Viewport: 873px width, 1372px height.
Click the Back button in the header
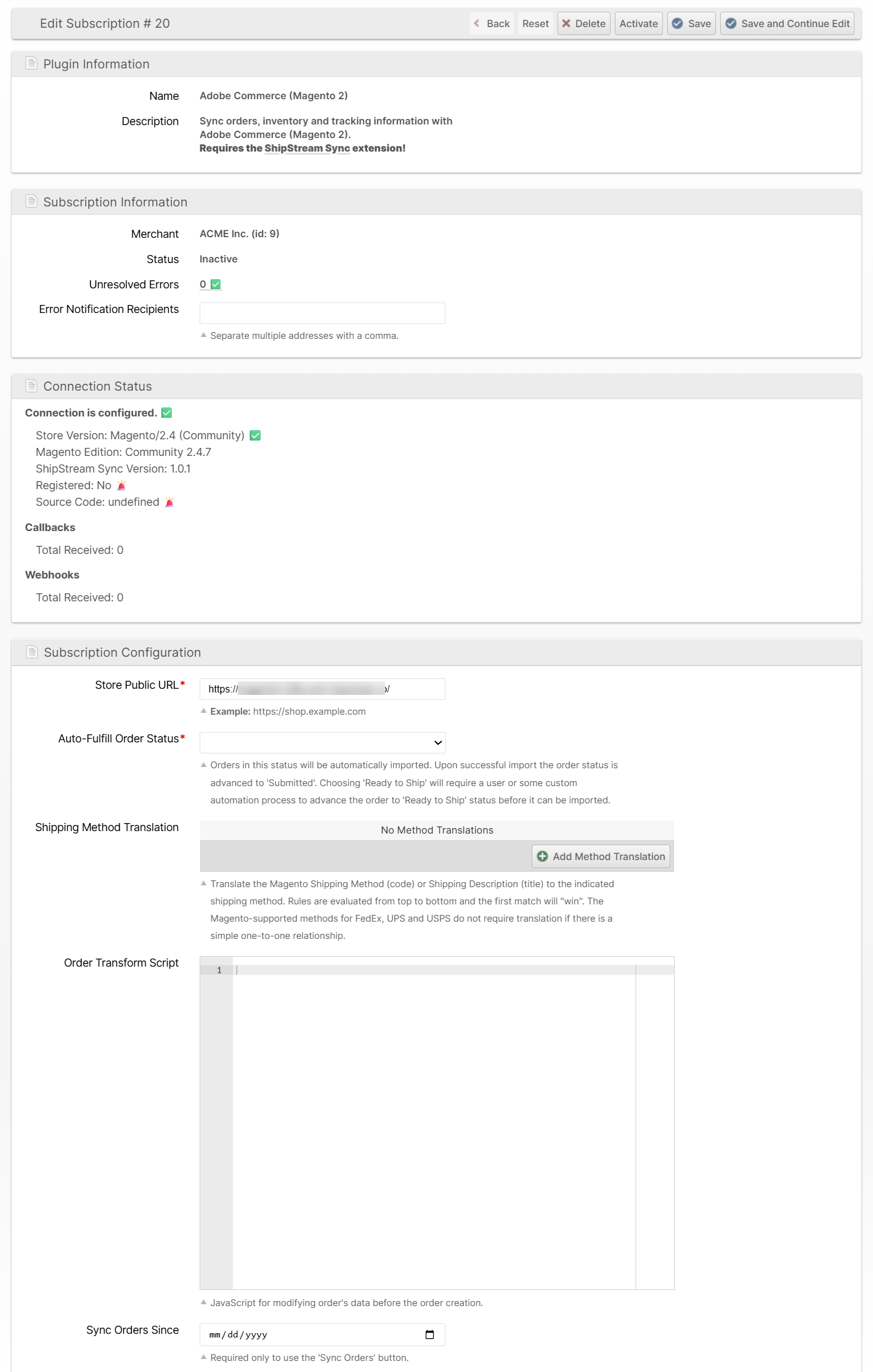point(492,23)
